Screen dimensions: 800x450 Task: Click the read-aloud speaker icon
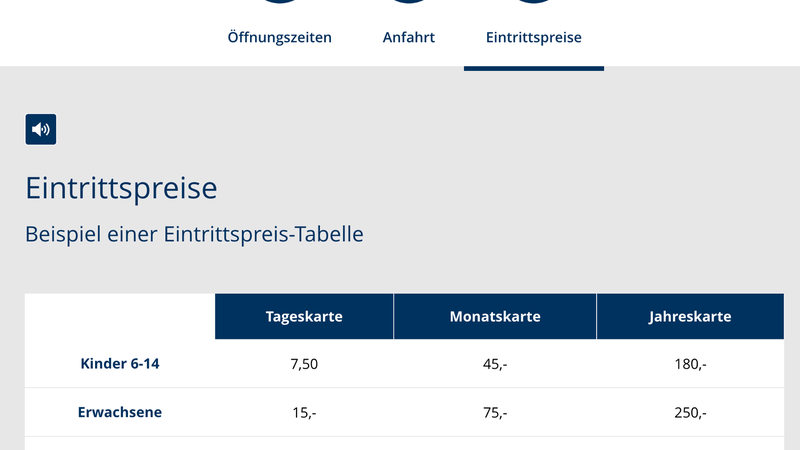point(41,130)
